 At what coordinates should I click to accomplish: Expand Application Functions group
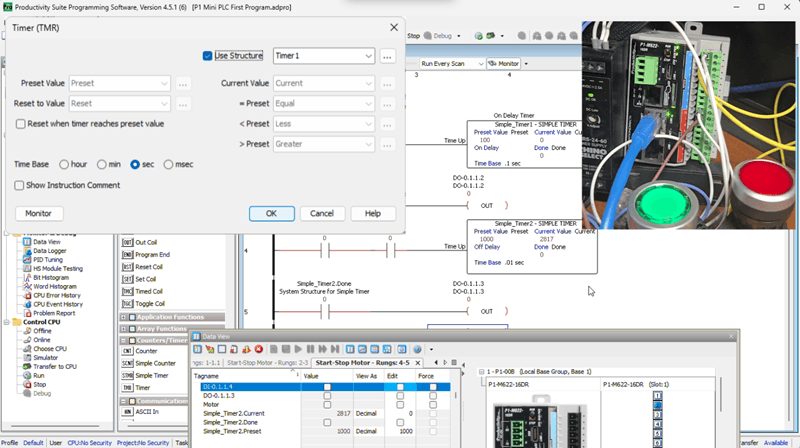coord(124,317)
